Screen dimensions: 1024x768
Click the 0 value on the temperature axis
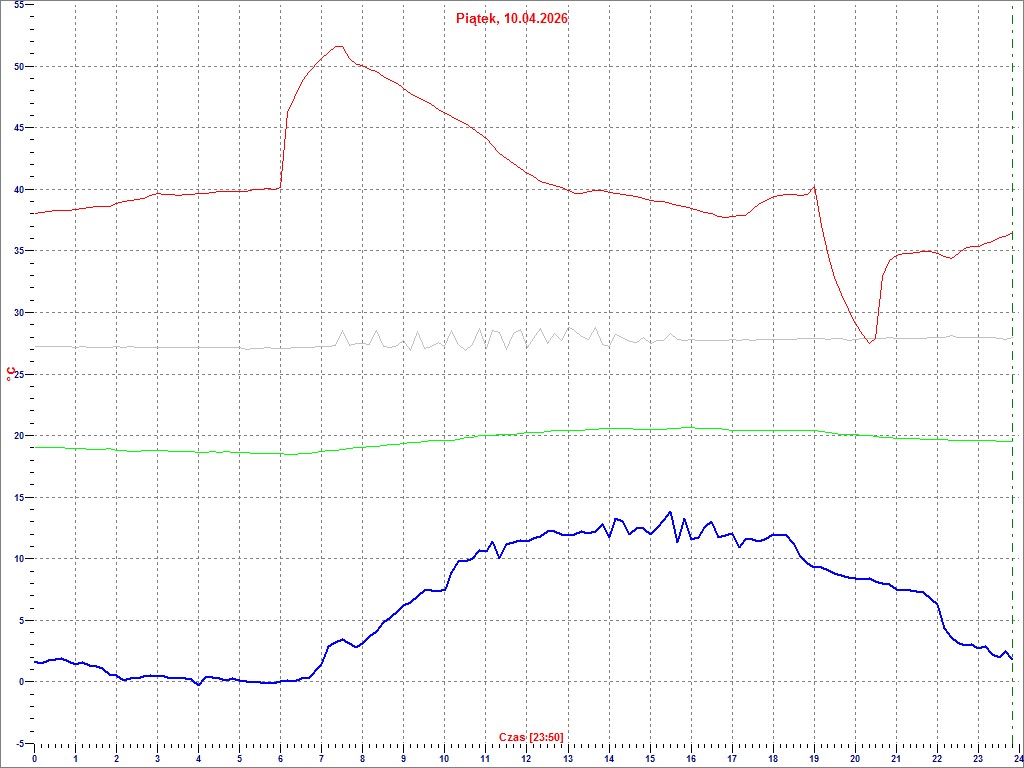click(x=22, y=682)
